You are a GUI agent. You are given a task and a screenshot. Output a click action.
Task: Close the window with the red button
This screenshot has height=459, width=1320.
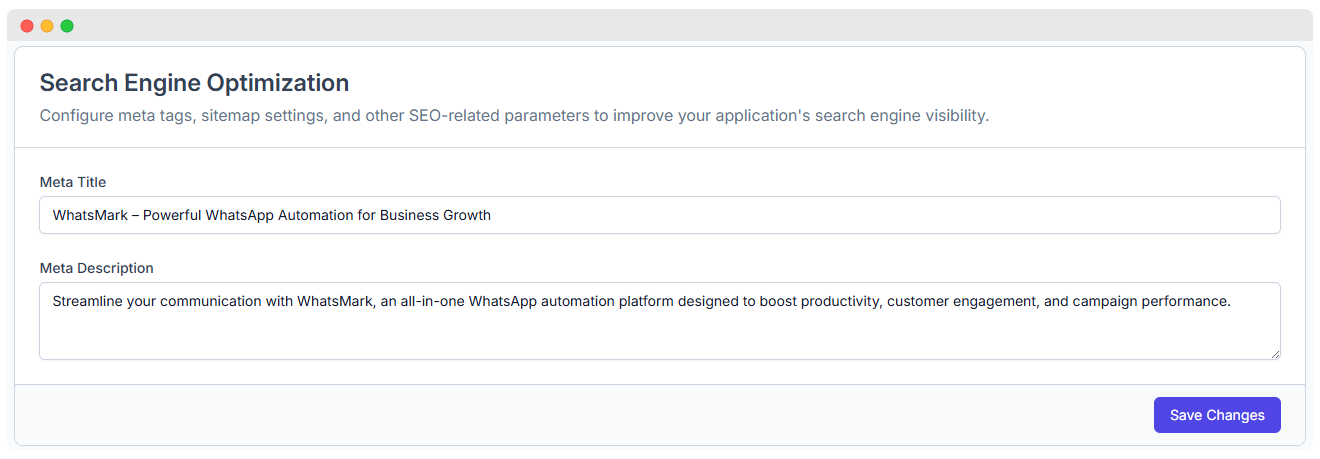27,26
